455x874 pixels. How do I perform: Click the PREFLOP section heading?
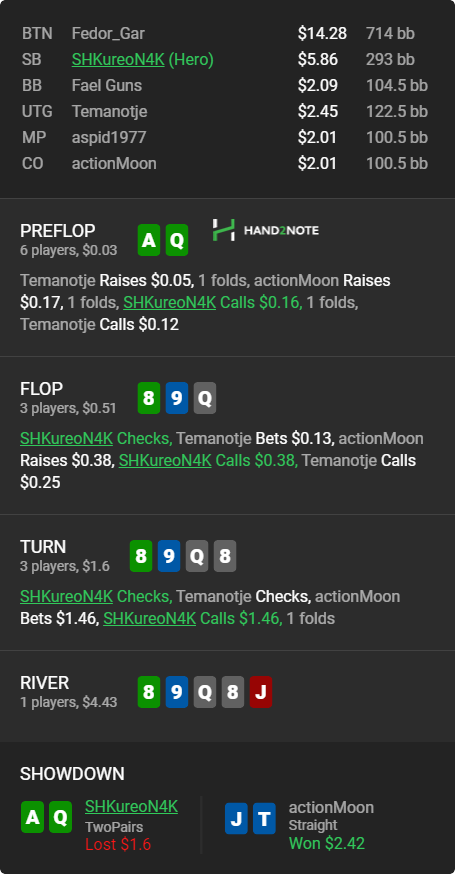[57, 231]
